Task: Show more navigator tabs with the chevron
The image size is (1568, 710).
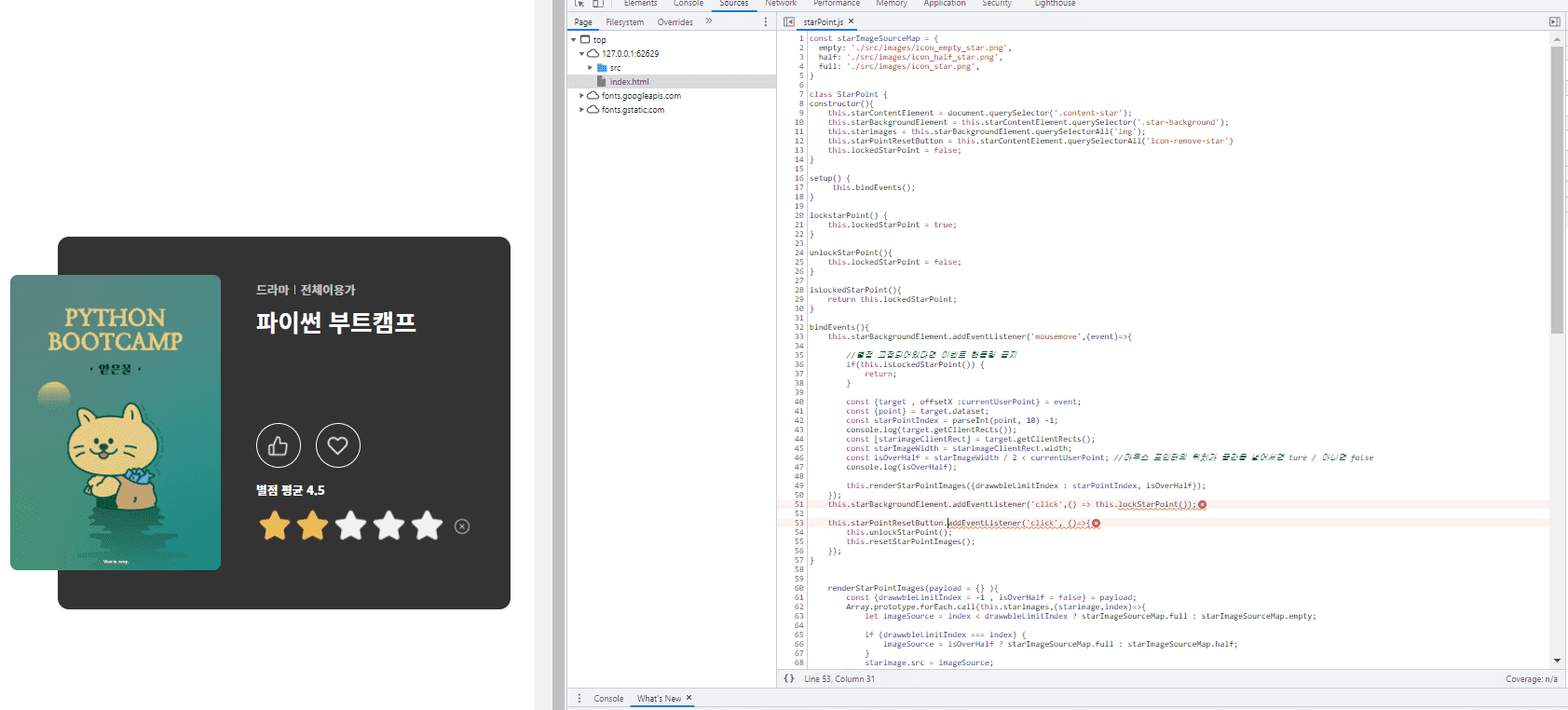Action: (709, 21)
